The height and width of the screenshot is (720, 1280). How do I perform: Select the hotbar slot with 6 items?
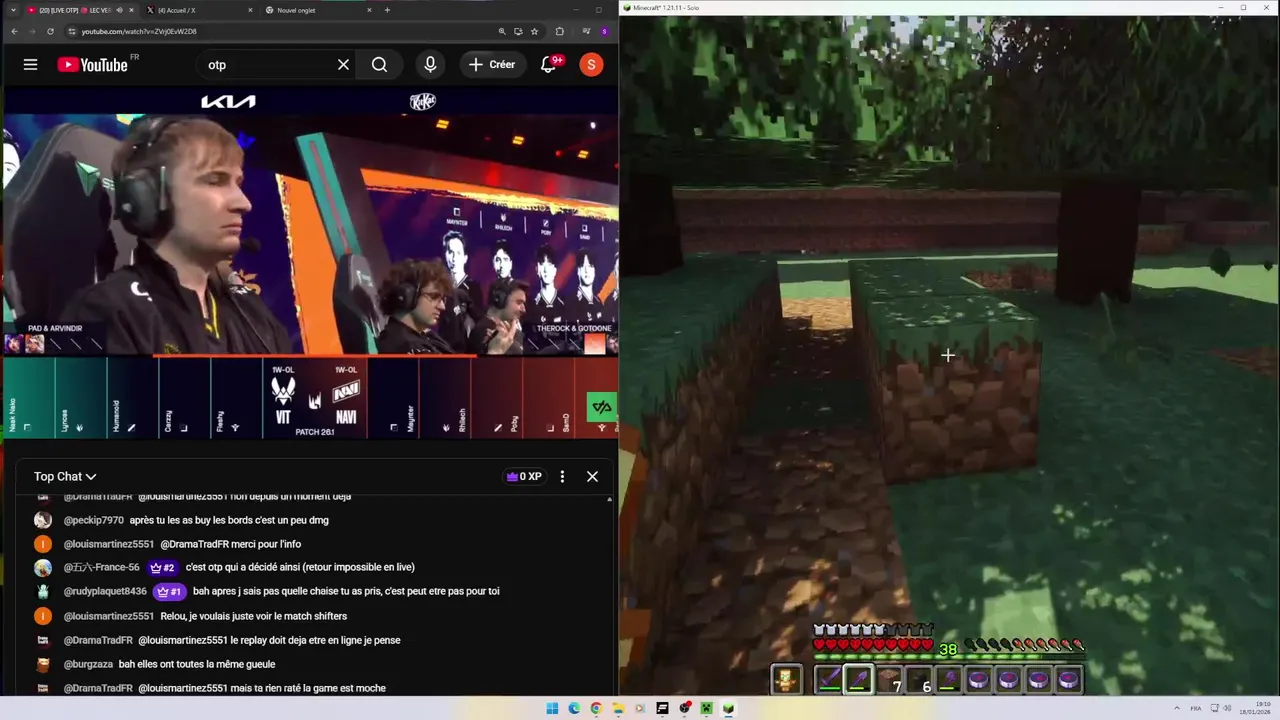(918, 680)
